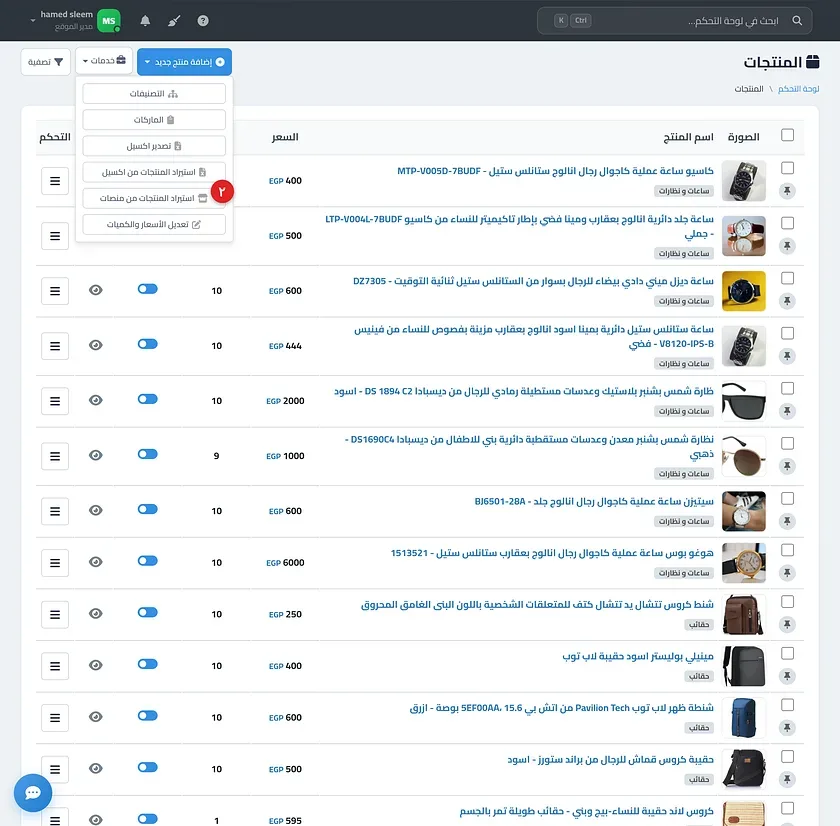Open مينيلي بوليستر laptop bag link
This screenshot has height=826, width=840.
638,656
